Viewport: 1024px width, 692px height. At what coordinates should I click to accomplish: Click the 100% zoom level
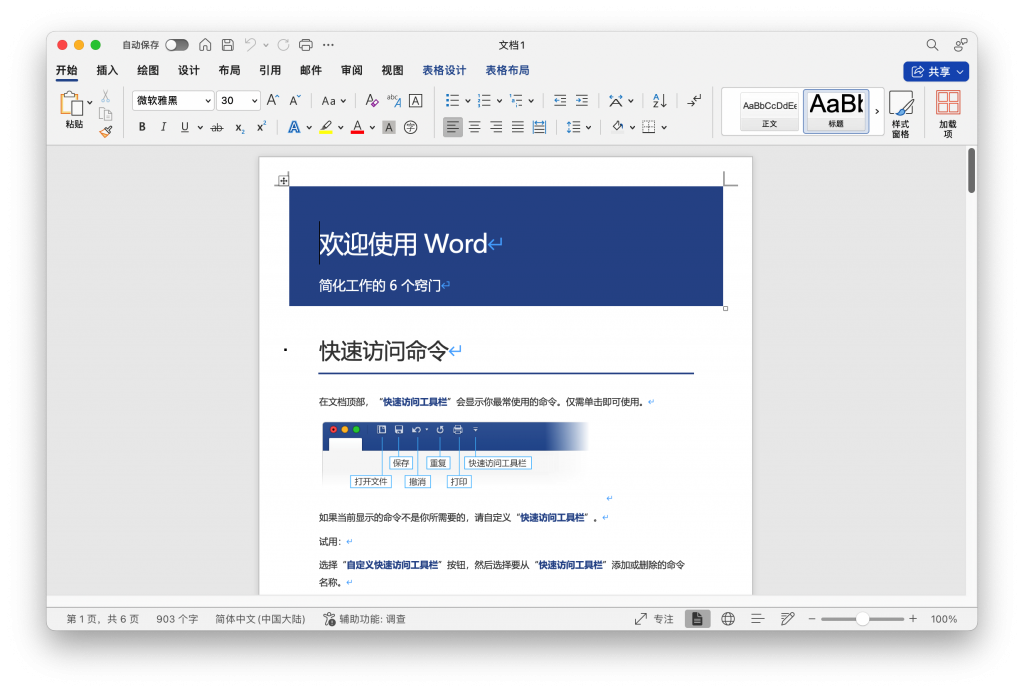coord(944,619)
